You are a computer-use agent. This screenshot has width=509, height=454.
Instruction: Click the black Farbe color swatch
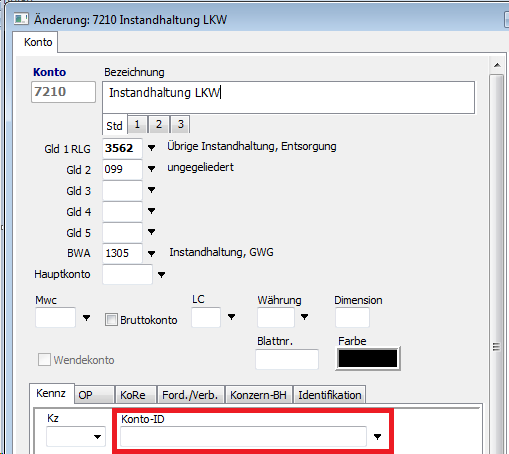[368, 358]
